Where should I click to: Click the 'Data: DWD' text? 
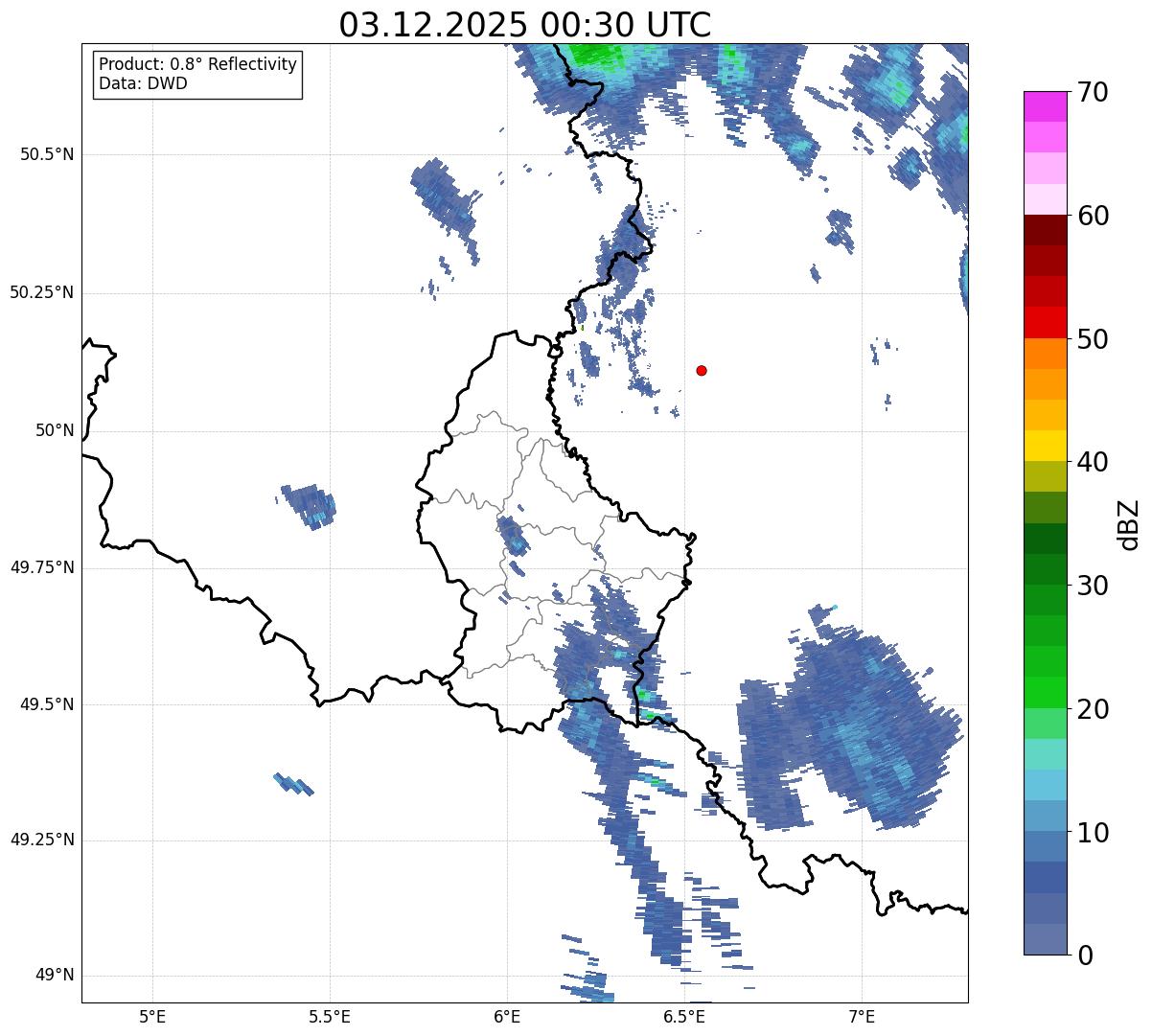(x=143, y=83)
